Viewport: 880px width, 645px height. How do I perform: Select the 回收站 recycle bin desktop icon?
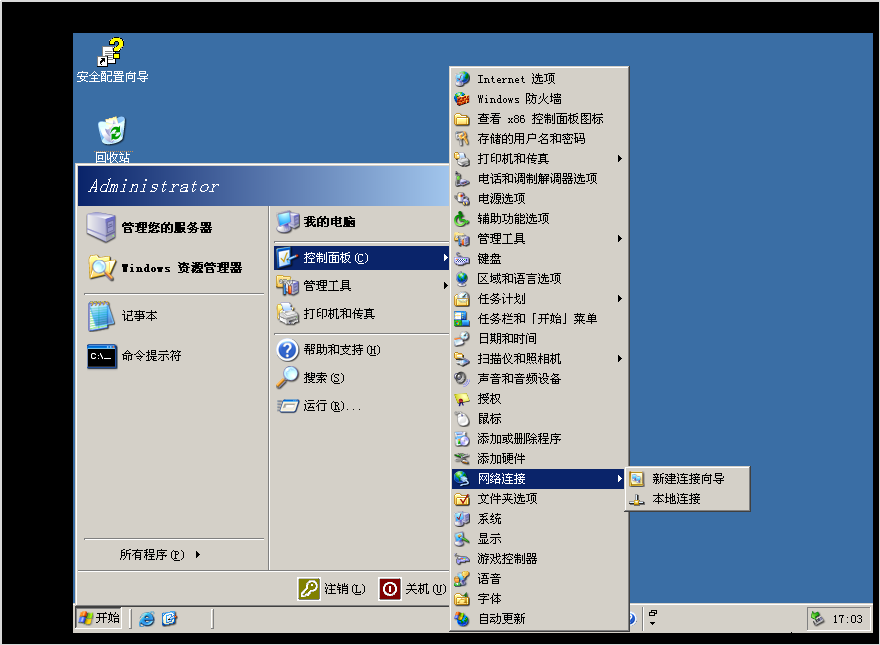click(112, 130)
